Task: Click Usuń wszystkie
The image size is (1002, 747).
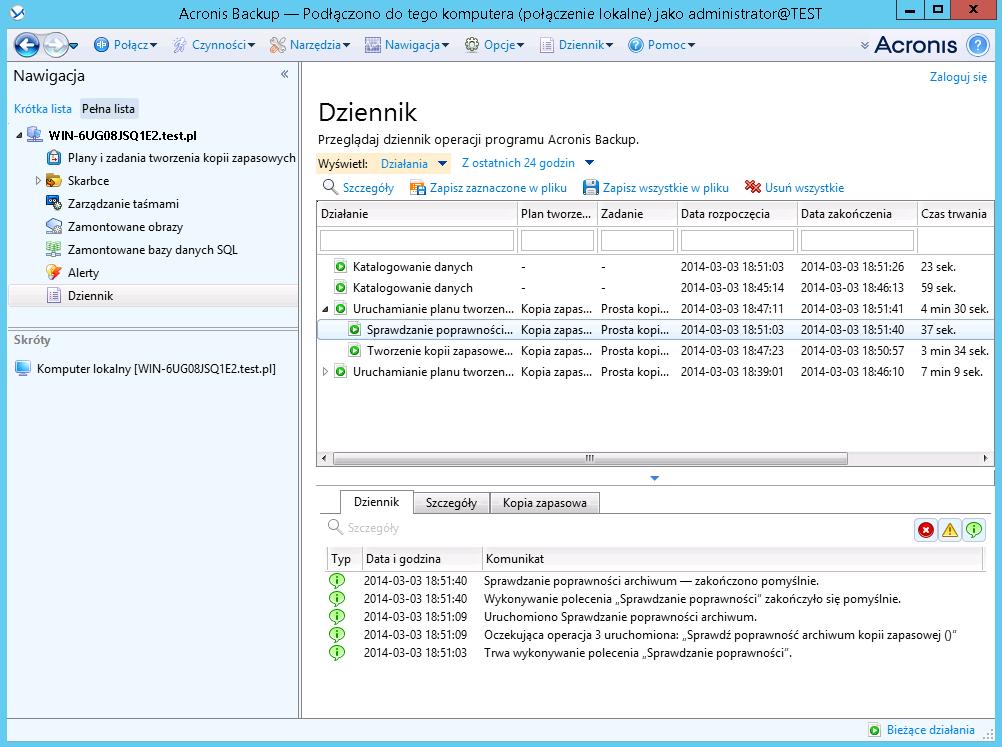Action: [794, 187]
